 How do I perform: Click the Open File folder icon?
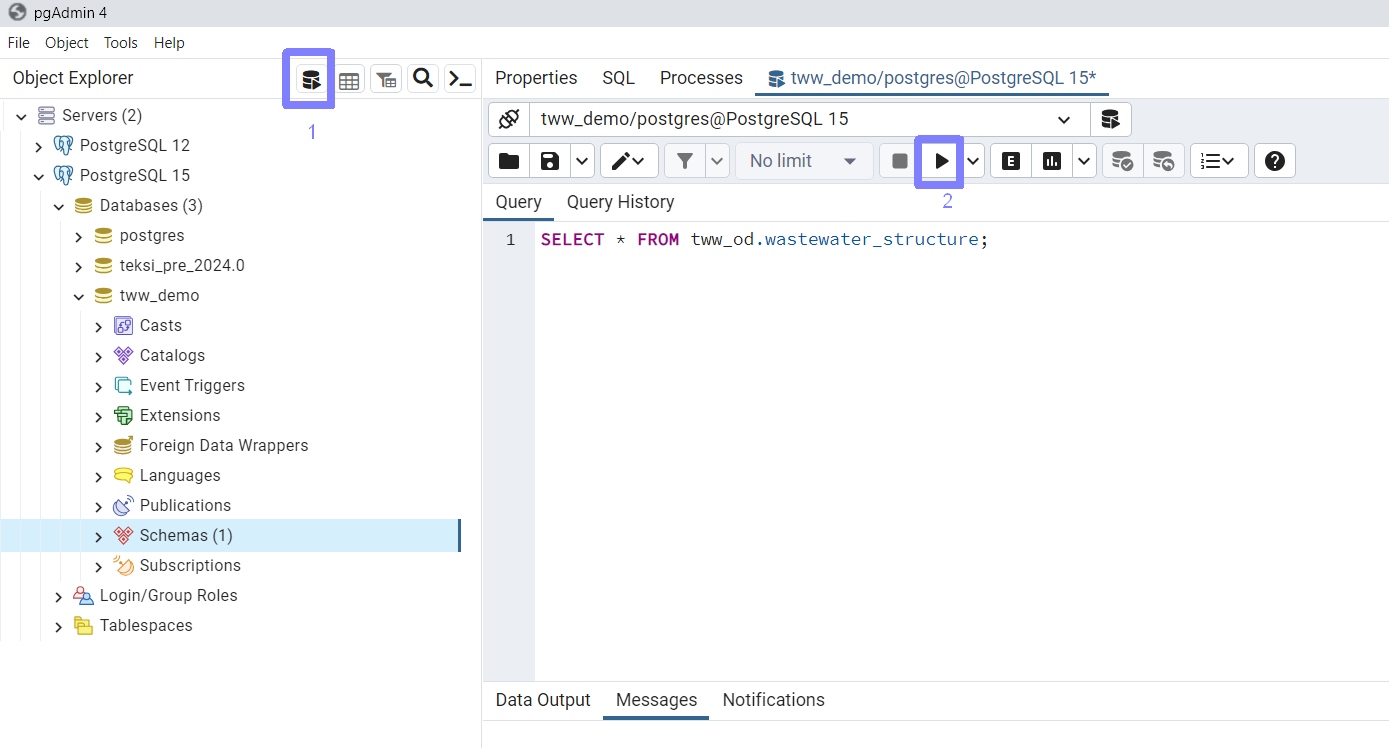(509, 161)
